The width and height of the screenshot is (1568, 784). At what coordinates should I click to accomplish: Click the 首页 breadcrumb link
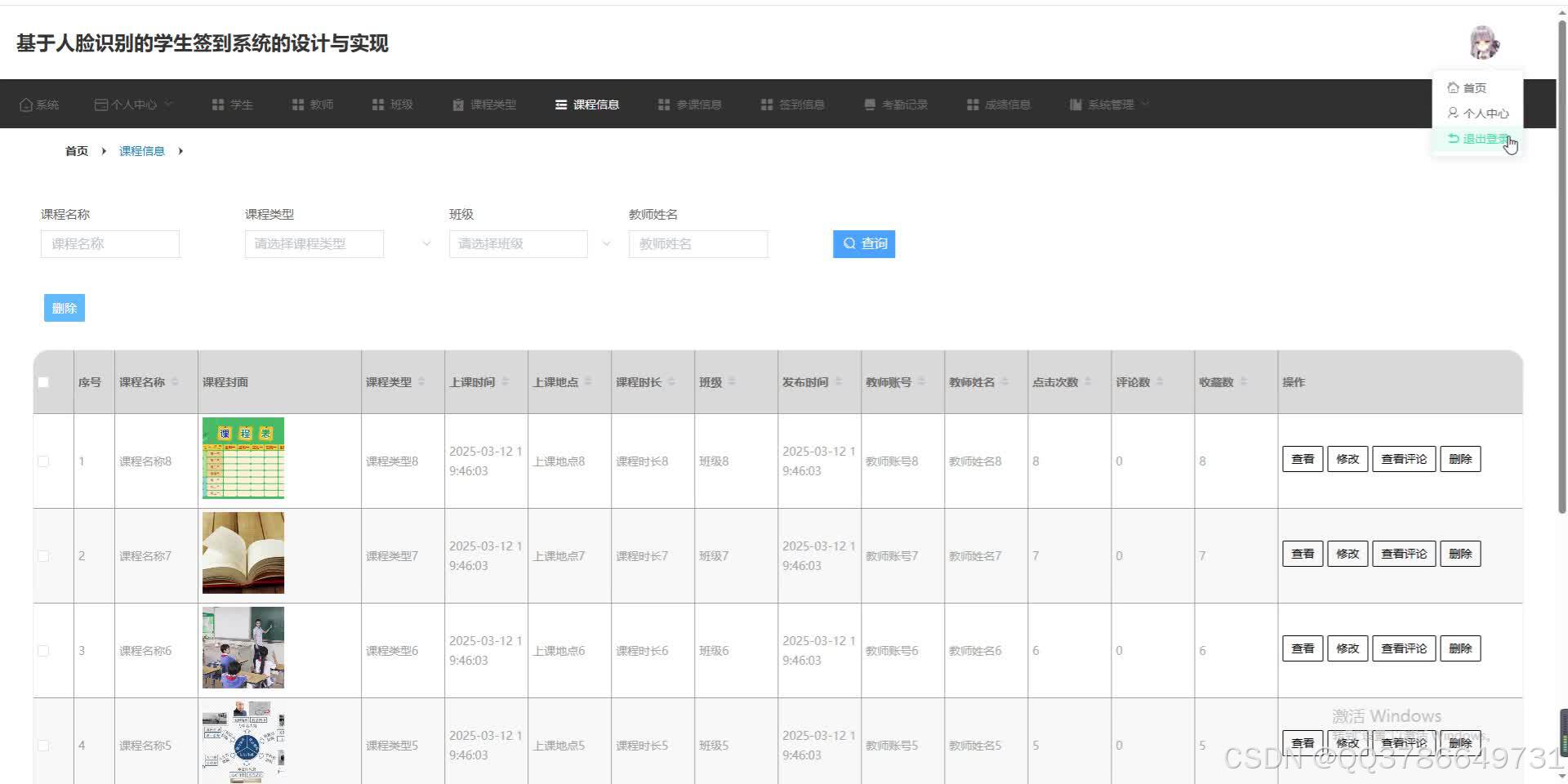point(77,151)
